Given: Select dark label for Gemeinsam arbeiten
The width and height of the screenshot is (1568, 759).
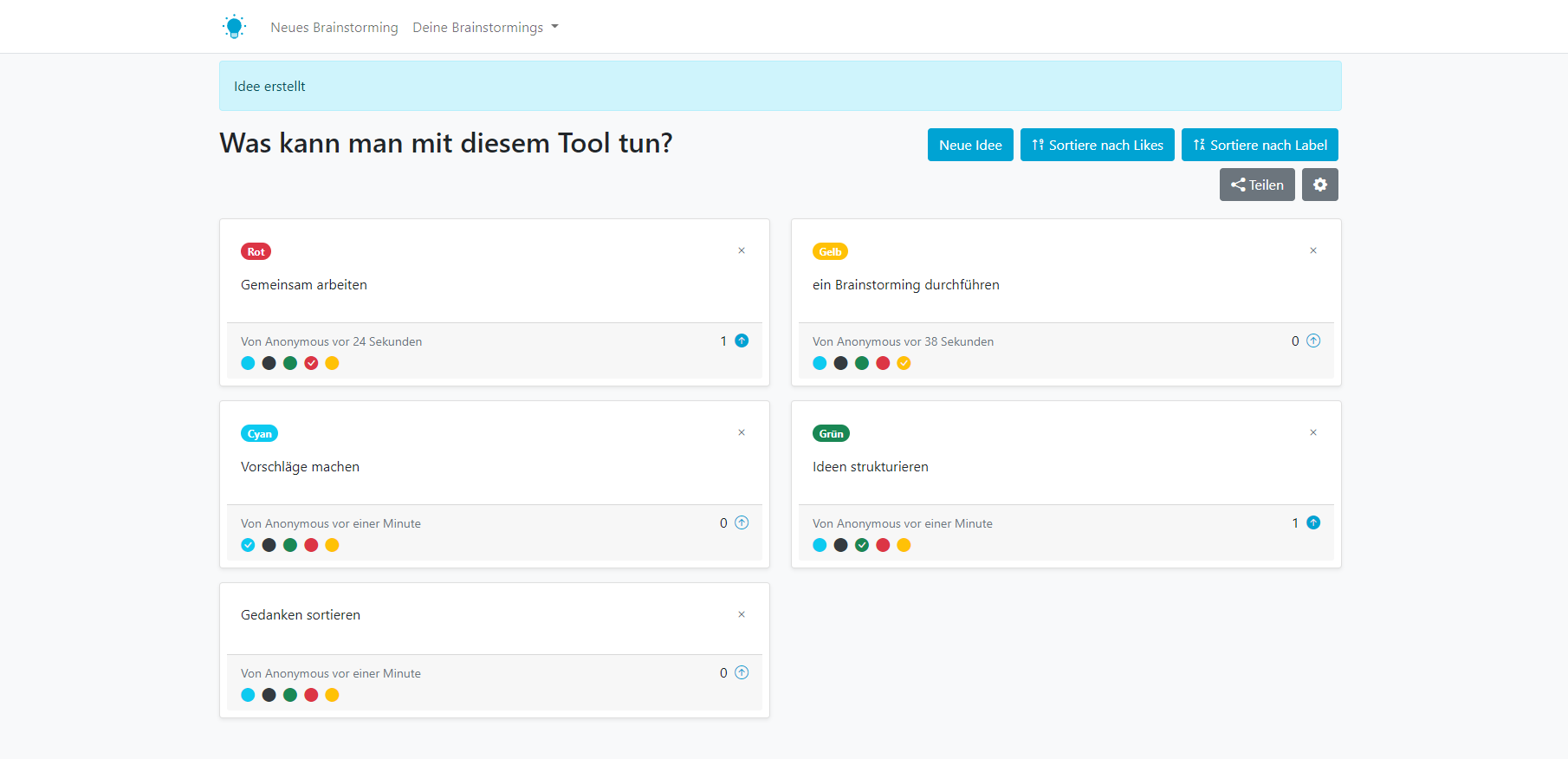Looking at the screenshot, I should 269,363.
